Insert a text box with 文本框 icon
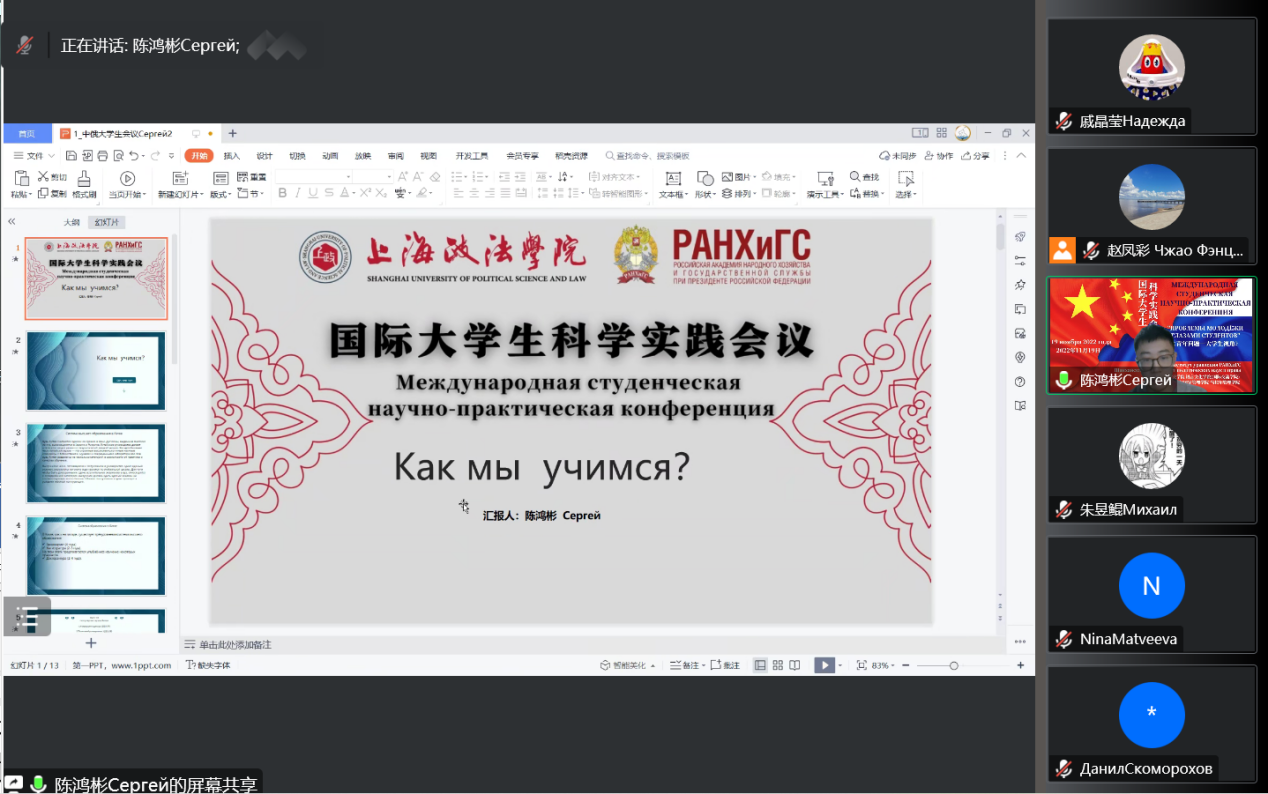This screenshot has height=794, width=1268. point(673,178)
